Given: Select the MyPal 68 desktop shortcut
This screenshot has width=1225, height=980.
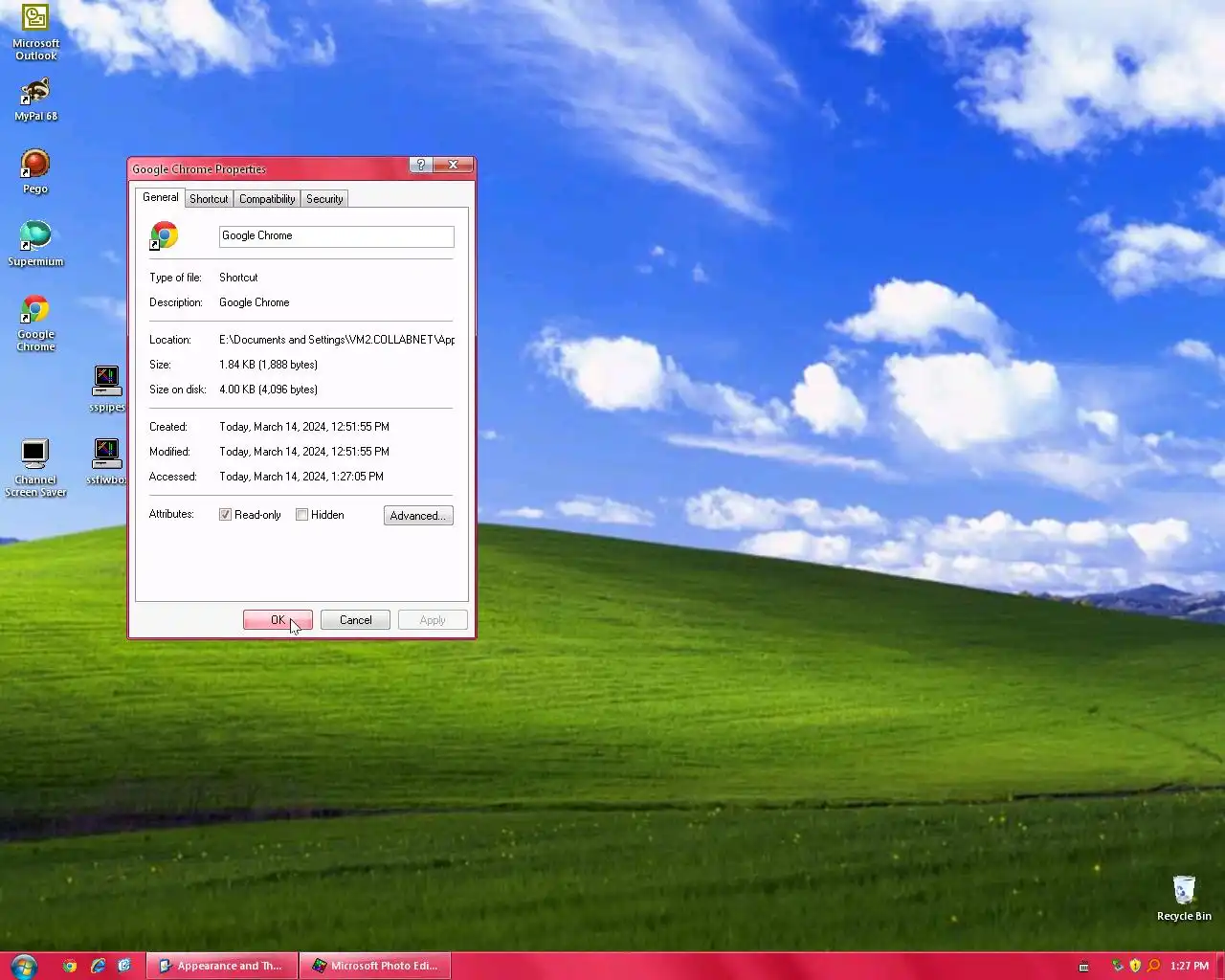Looking at the screenshot, I should [x=35, y=100].
